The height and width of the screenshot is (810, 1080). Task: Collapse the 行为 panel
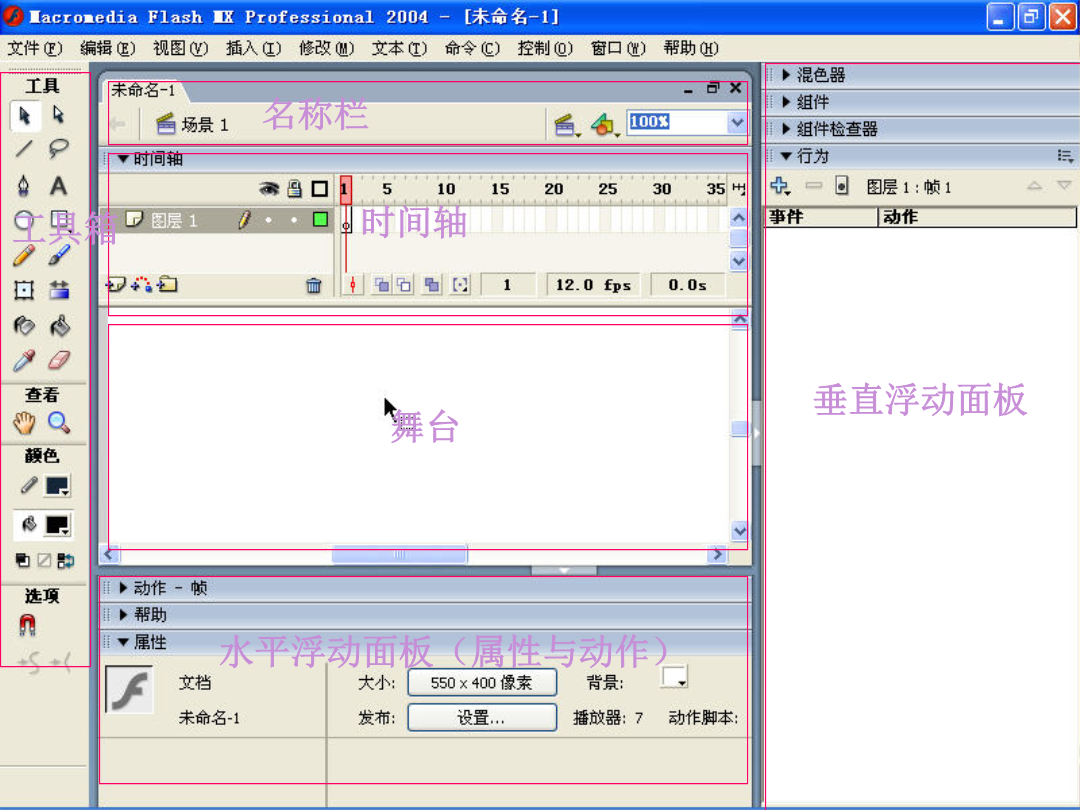coord(786,156)
